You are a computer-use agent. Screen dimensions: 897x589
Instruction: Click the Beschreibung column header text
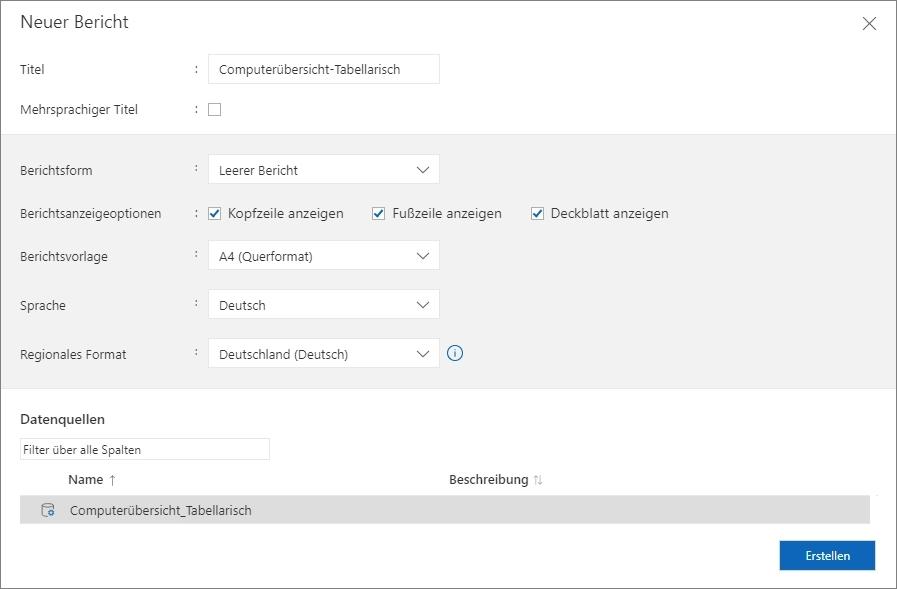488,480
